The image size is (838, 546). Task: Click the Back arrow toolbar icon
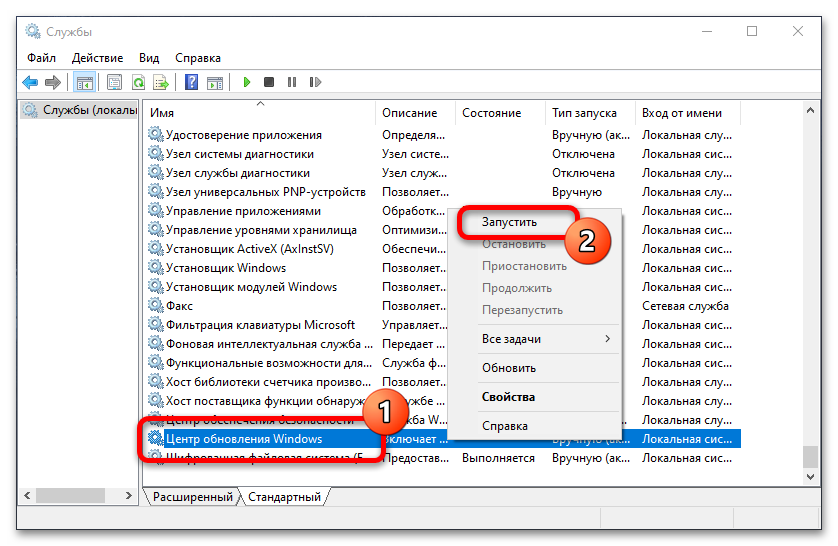[30, 82]
